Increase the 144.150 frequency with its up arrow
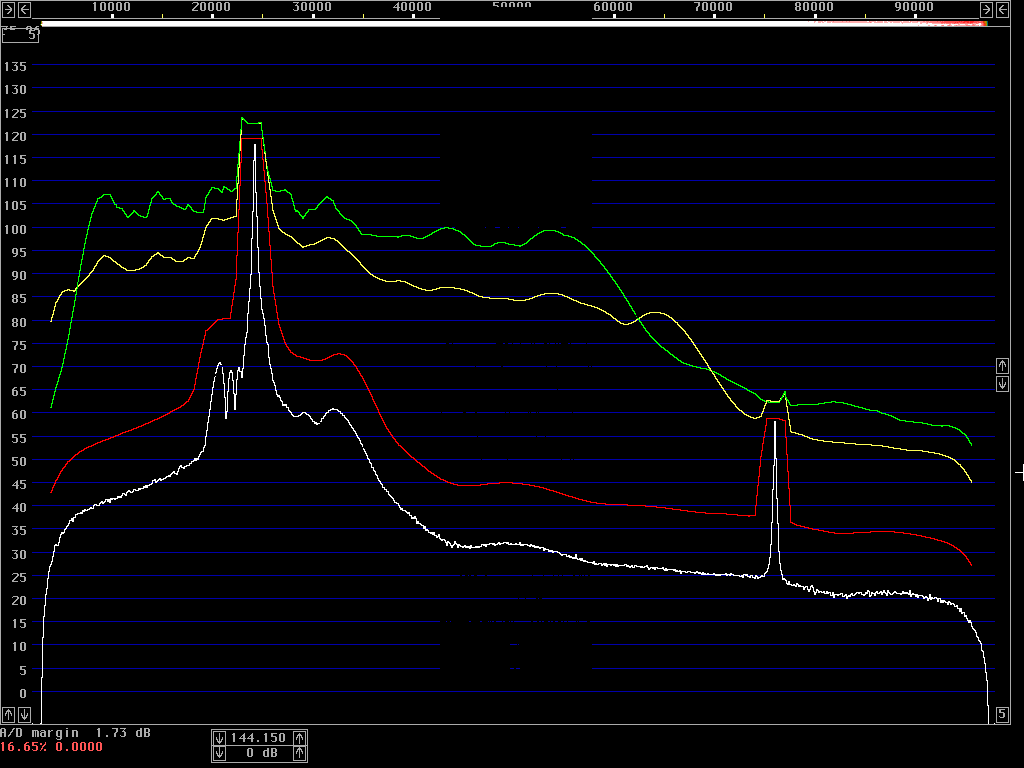This screenshot has height=768, width=1024. tap(299, 738)
